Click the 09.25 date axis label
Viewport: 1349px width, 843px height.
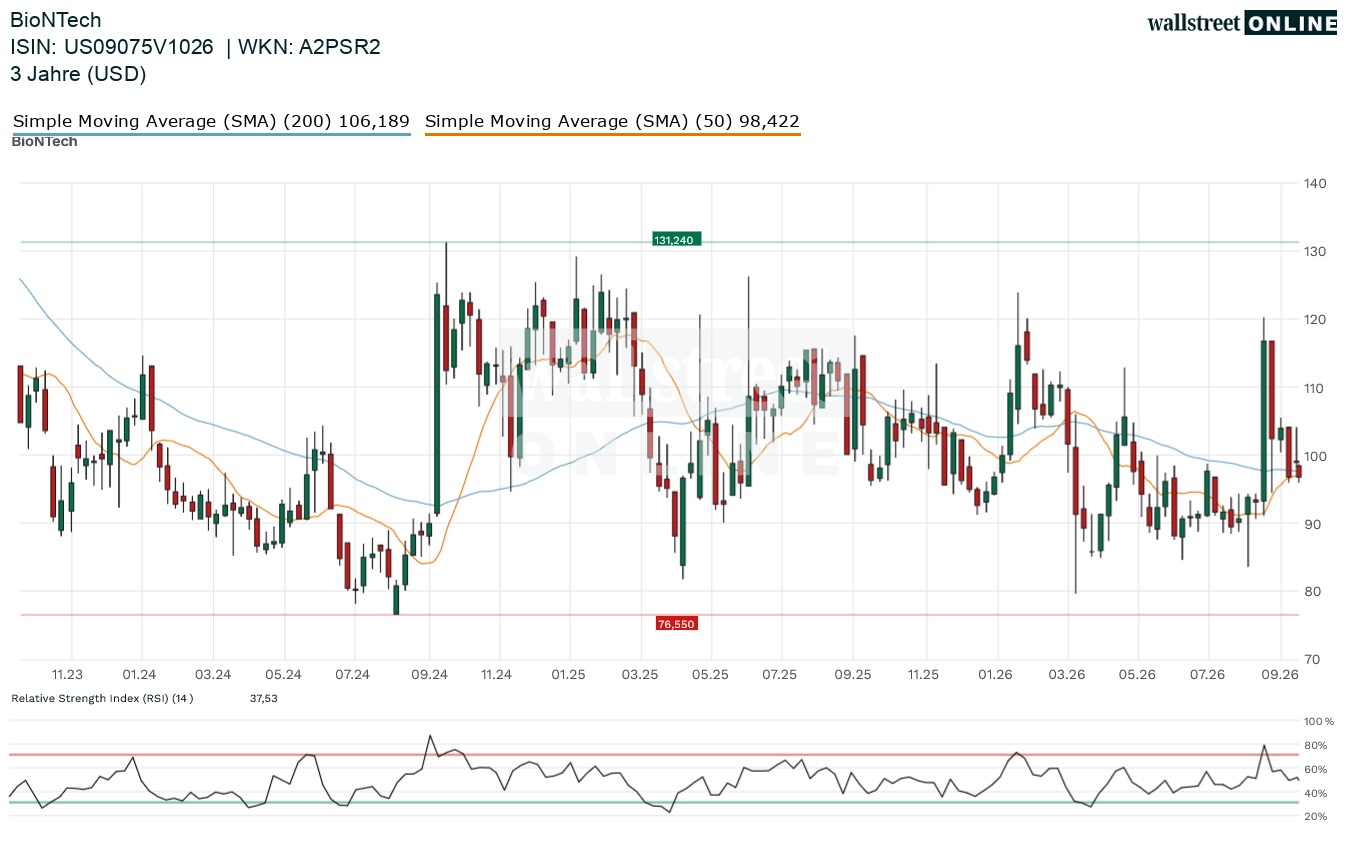853,675
